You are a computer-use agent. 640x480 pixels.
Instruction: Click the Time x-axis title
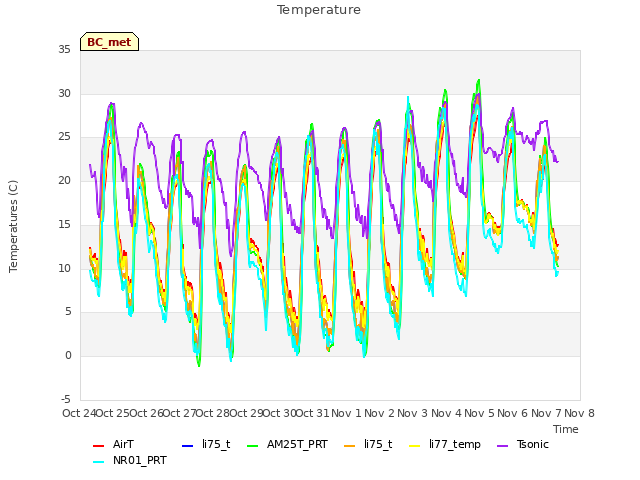(566, 429)
